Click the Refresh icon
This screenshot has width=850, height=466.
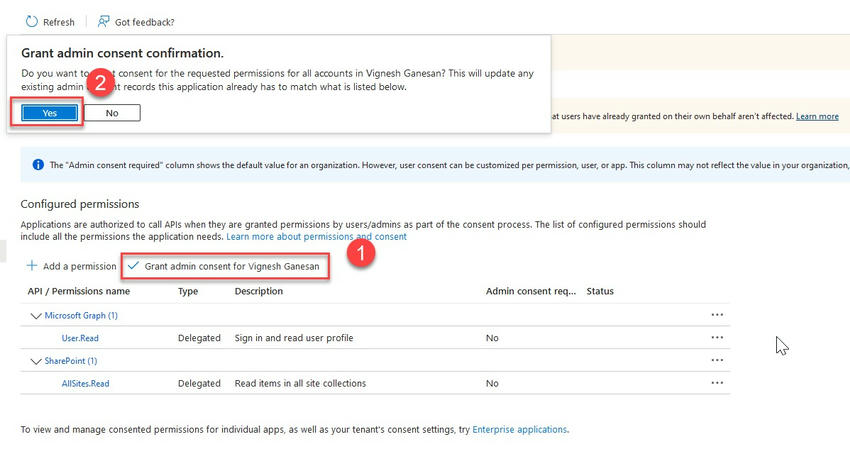[31, 21]
